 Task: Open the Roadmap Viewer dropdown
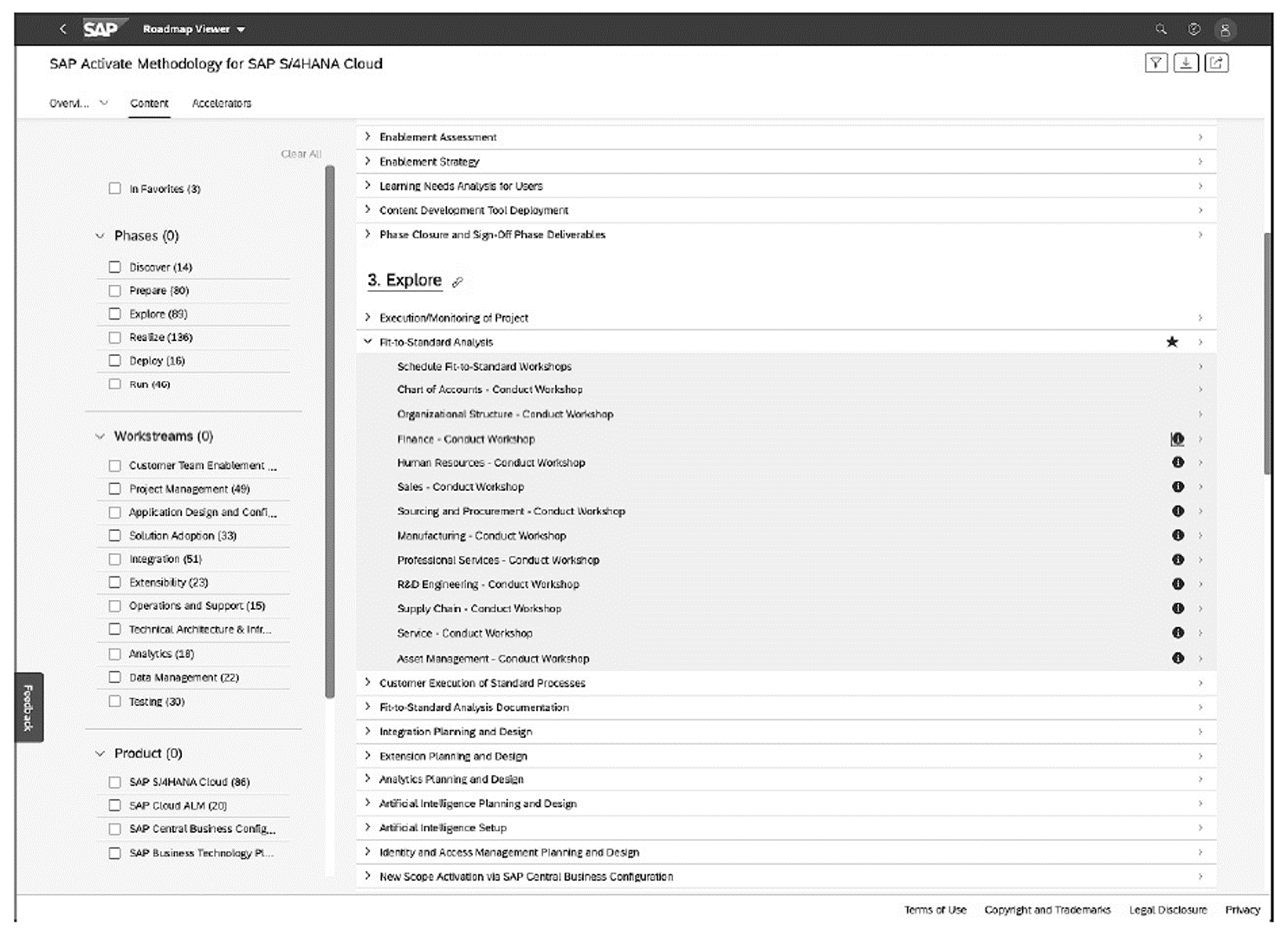pyautogui.click(x=194, y=29)
